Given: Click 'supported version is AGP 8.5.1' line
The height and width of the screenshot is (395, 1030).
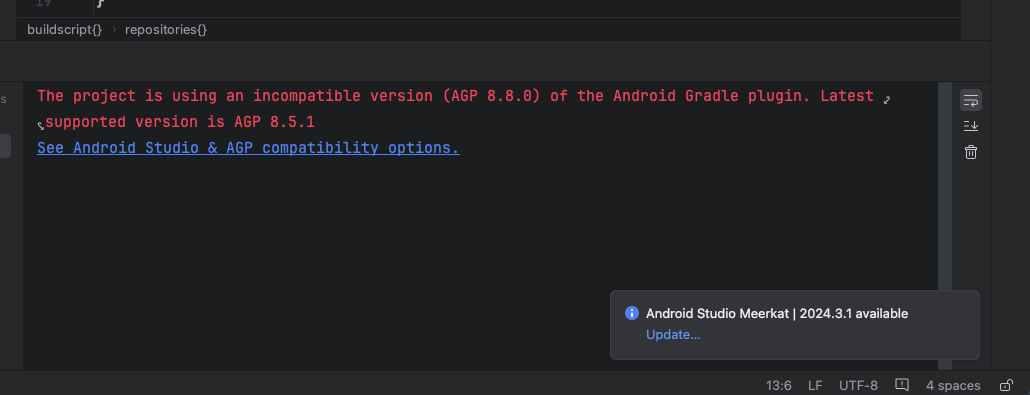Looking at the screenshot, I should (x=180, y=122).
